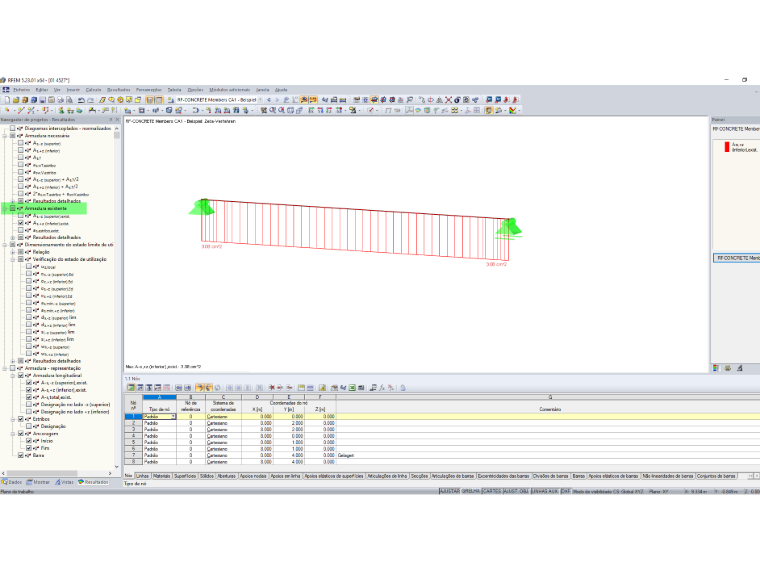The width and height of the screenshot is (760, 570).
Task: Enable the As,-z (superior),exist. checkbox under Armadura existente
Action: [x=21, y=216]
